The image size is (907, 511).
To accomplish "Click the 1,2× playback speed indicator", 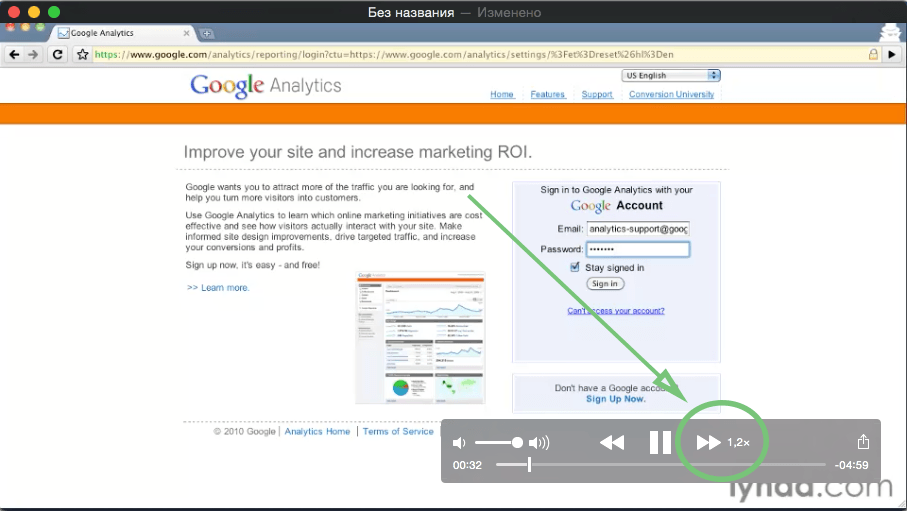I will pyautogui.click(x=738, y=443).
